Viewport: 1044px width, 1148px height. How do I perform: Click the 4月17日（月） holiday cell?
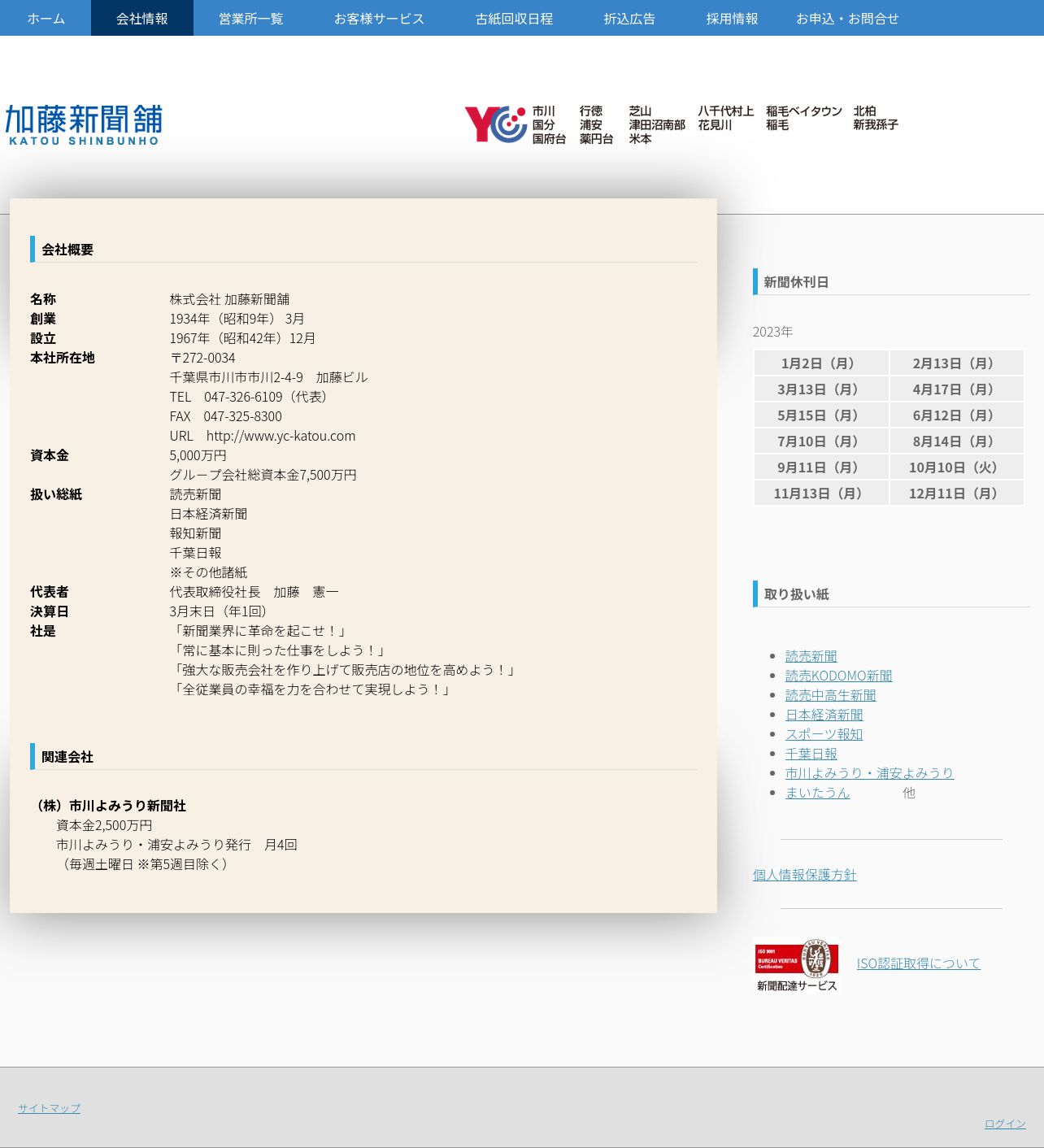[956, 389]
